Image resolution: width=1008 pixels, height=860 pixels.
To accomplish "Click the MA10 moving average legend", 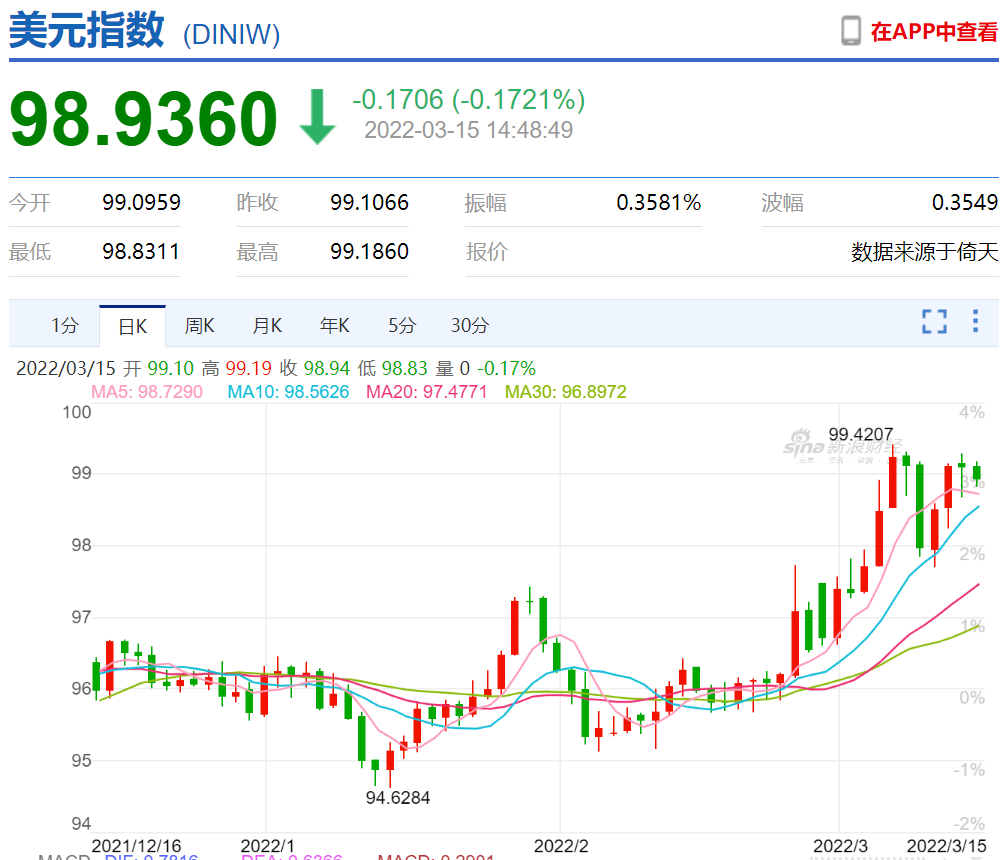I will 288,391.
